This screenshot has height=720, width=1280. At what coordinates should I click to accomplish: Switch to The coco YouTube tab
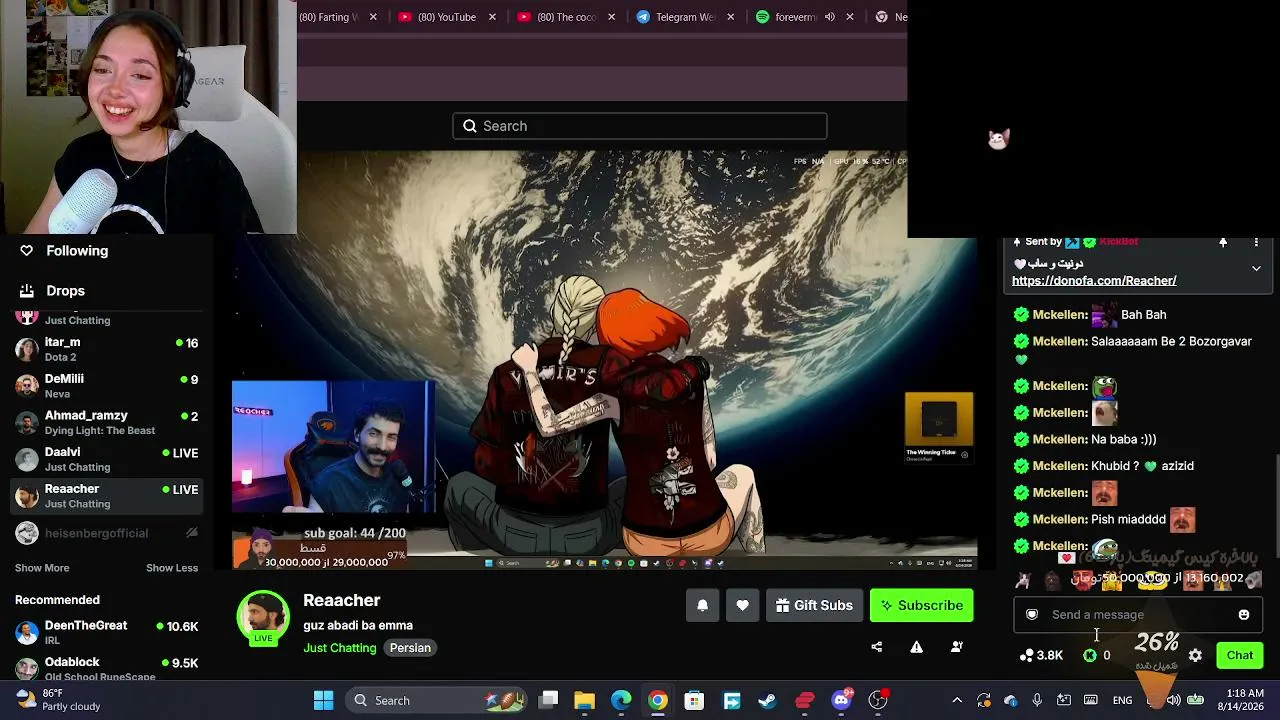point(565,17)
